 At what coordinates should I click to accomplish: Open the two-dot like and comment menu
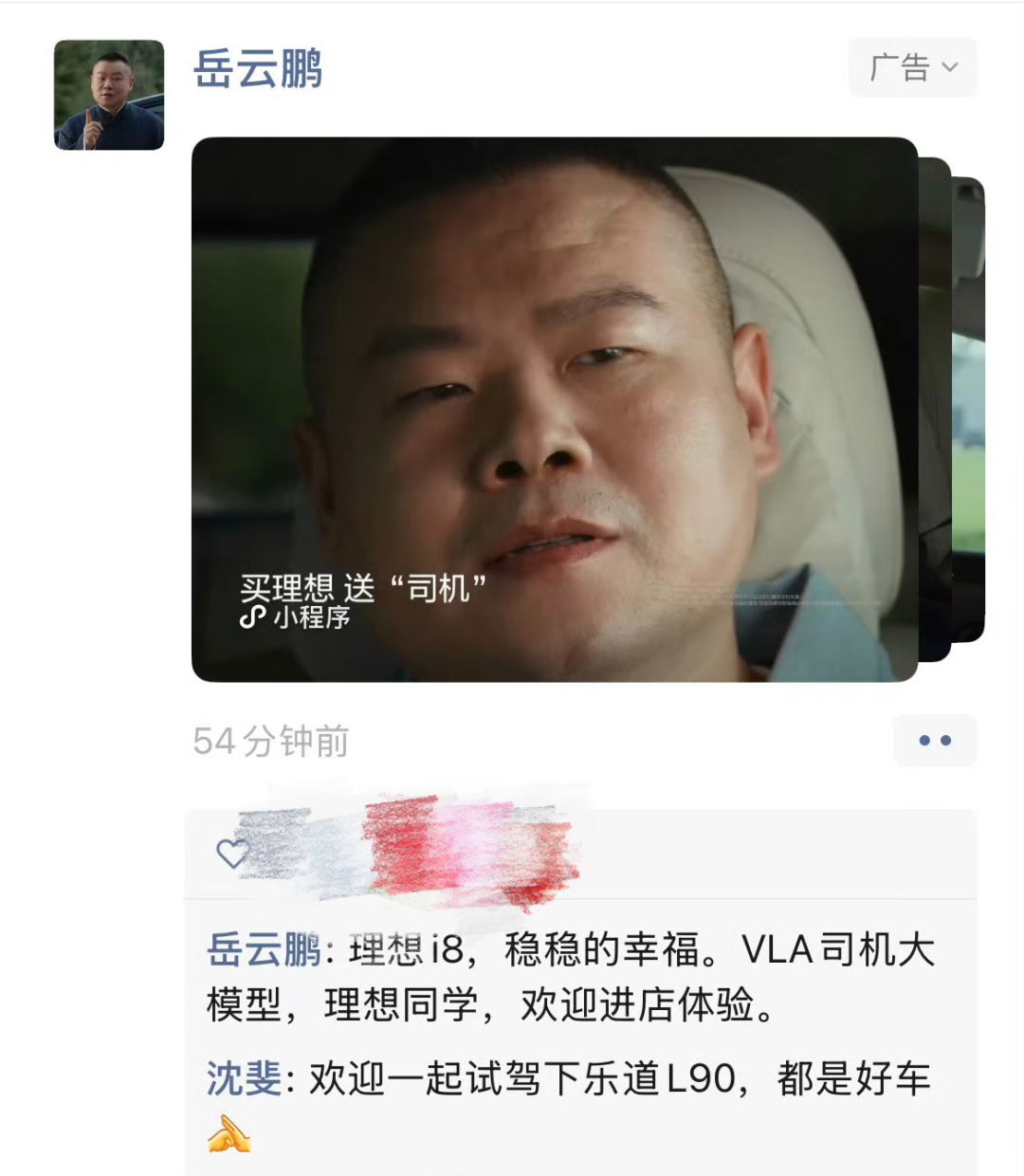[935, 741]
